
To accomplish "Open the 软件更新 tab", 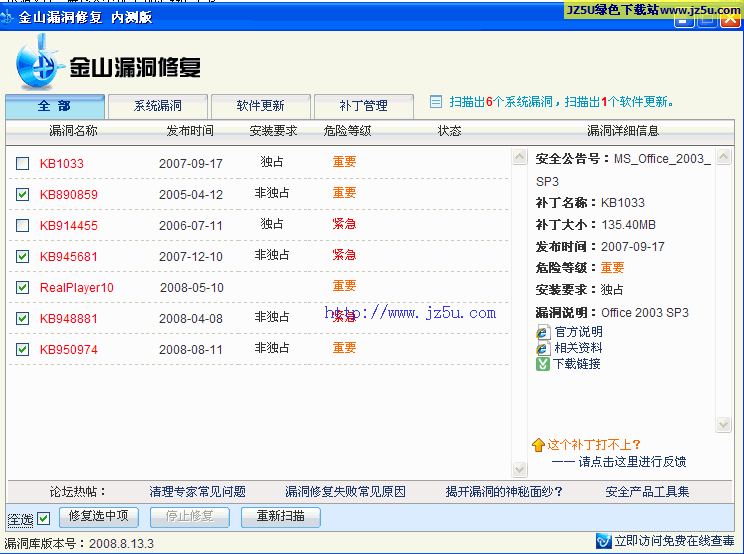I will [260, 106].
